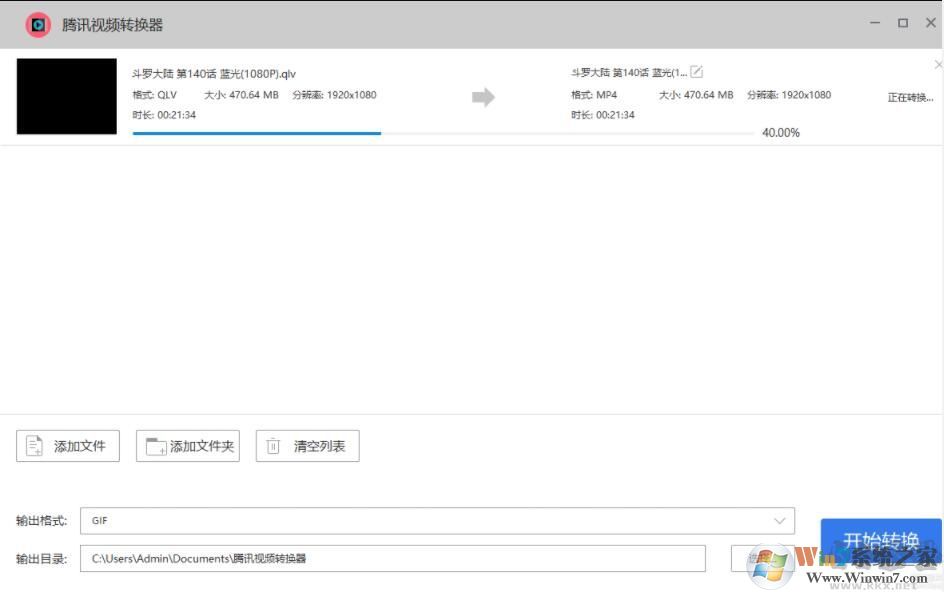
Task: Click the 添加文件 file icon
Action: tap(33, 446)
